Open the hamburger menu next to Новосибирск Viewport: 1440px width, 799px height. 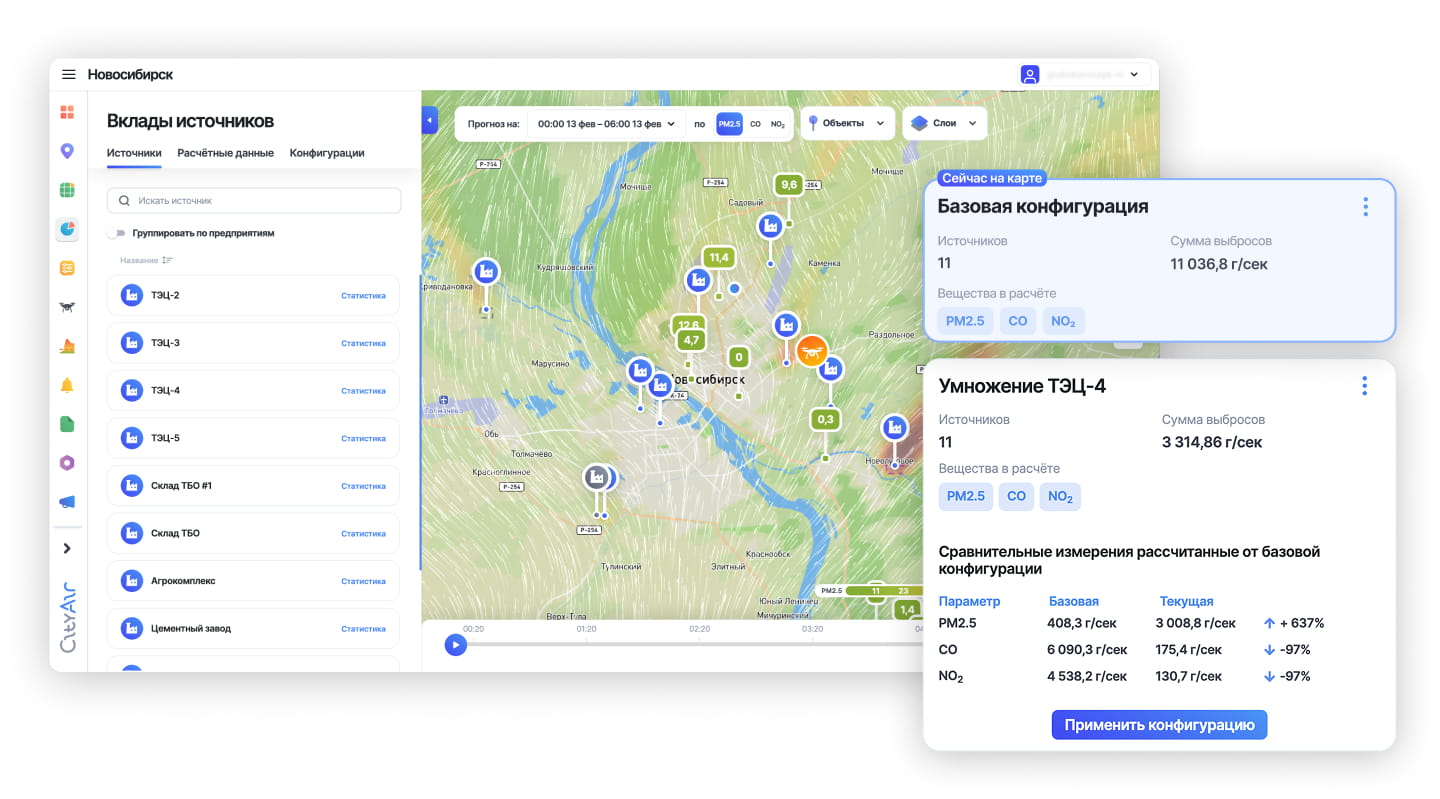69,75
